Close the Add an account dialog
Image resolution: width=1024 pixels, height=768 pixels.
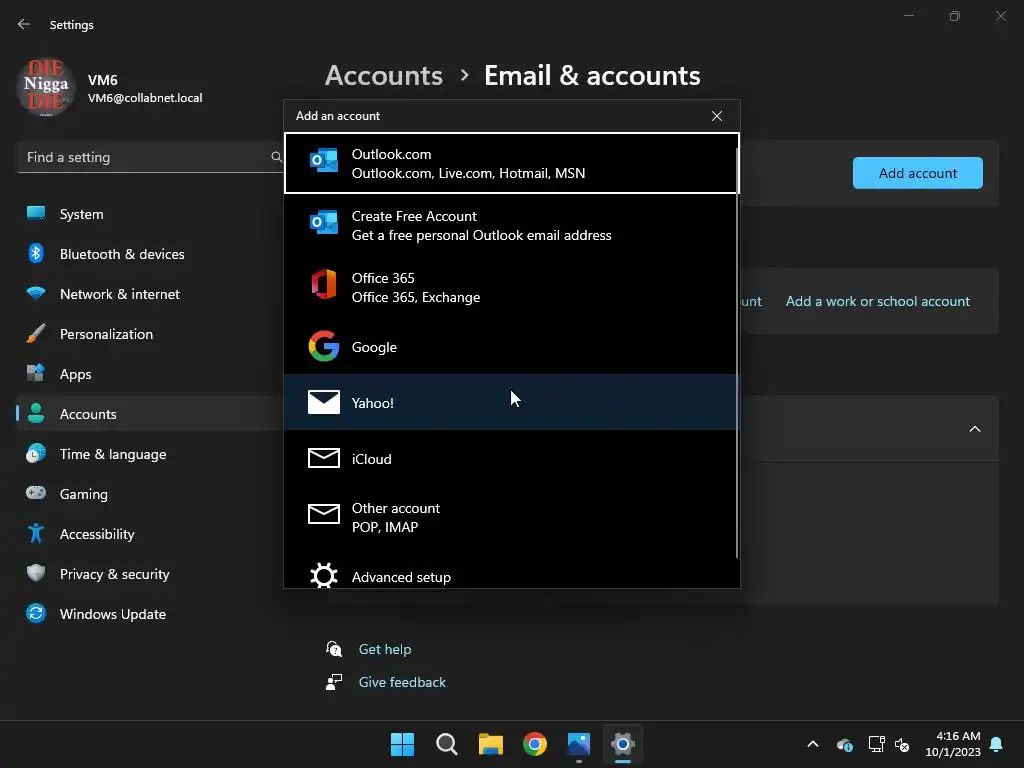click(716, 116)
